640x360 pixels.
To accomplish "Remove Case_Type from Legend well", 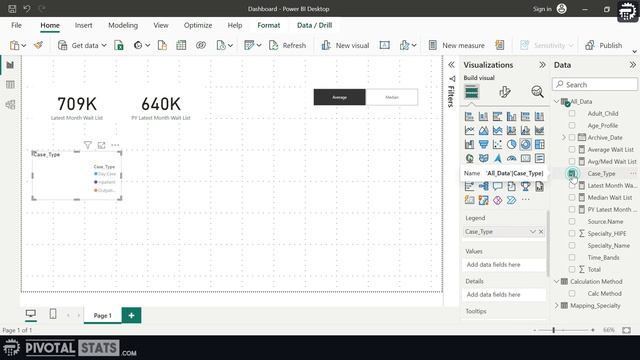I will tap(541, 231).
